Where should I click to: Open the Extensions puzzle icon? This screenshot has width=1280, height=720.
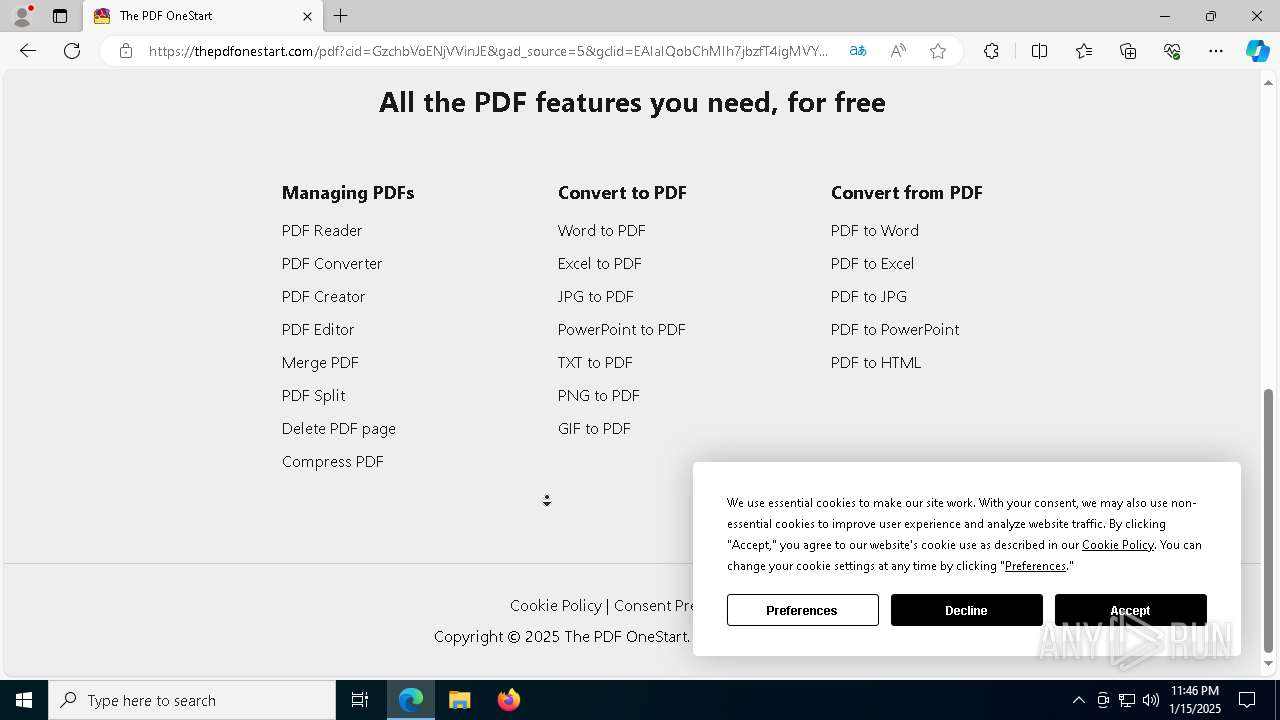coord(991,51)
